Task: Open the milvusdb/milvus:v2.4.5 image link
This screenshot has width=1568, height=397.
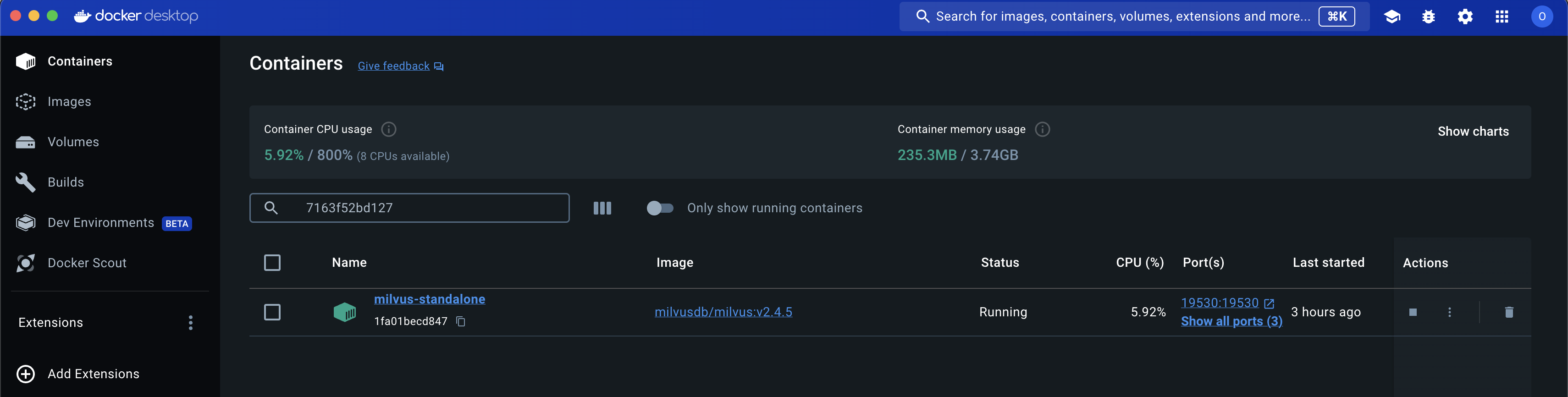Action: pyautogui.click(x=723, y=312)
